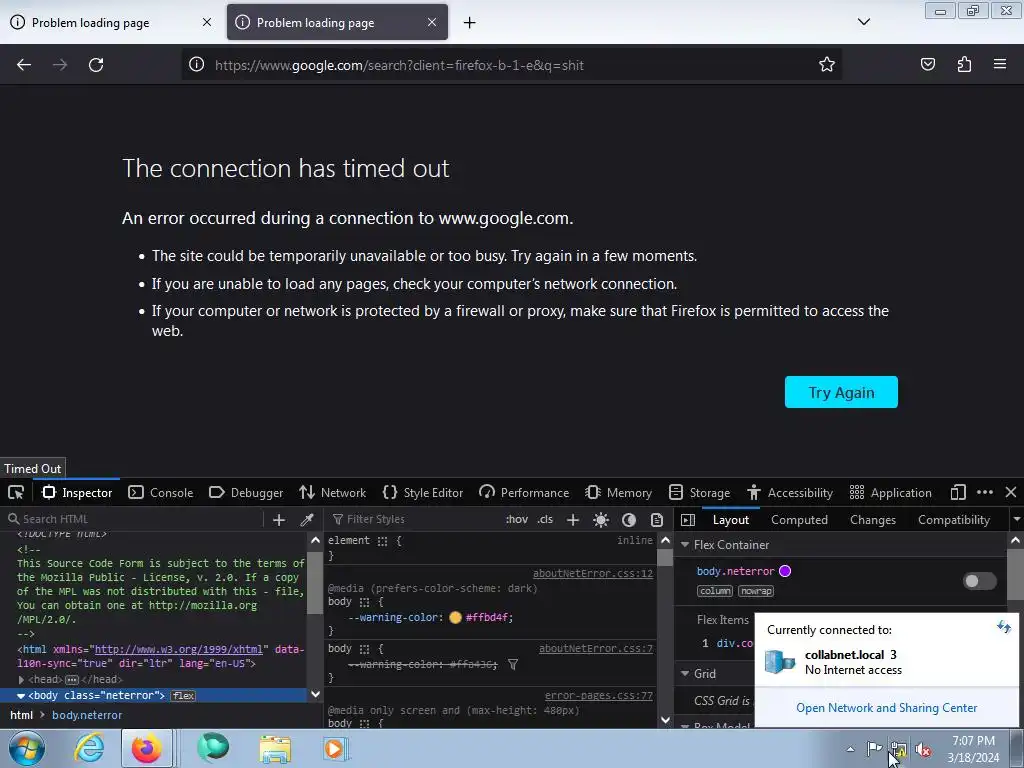
Task: Pick a color with the eyedropper icon
Action: click(x=306, y=520)
